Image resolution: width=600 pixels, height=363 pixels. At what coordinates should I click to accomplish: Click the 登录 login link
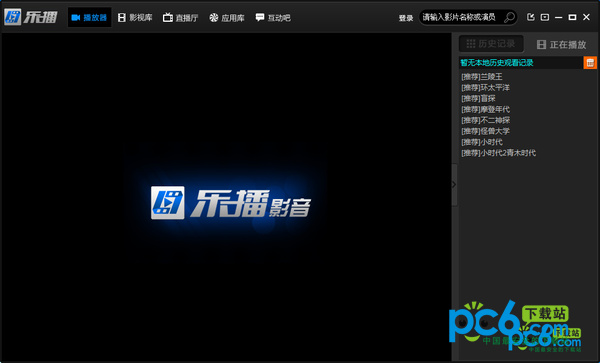(406, 18)
